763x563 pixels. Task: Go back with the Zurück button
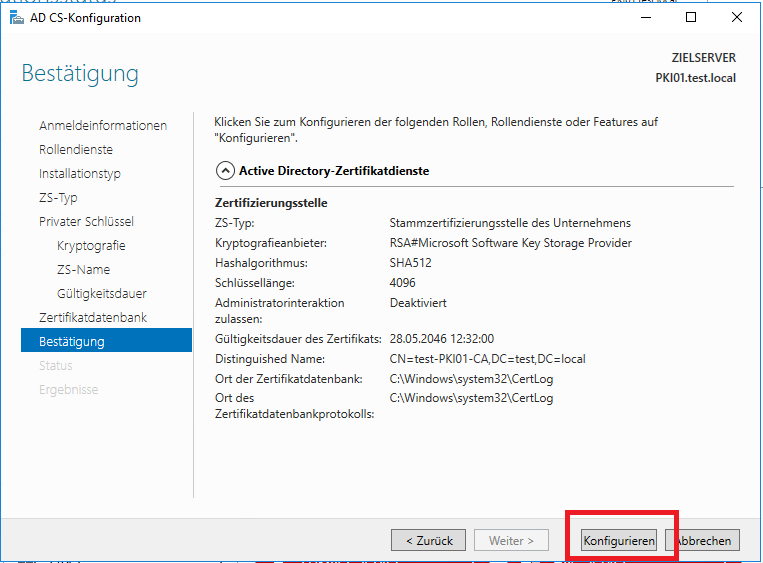click(x=428, y=541)
